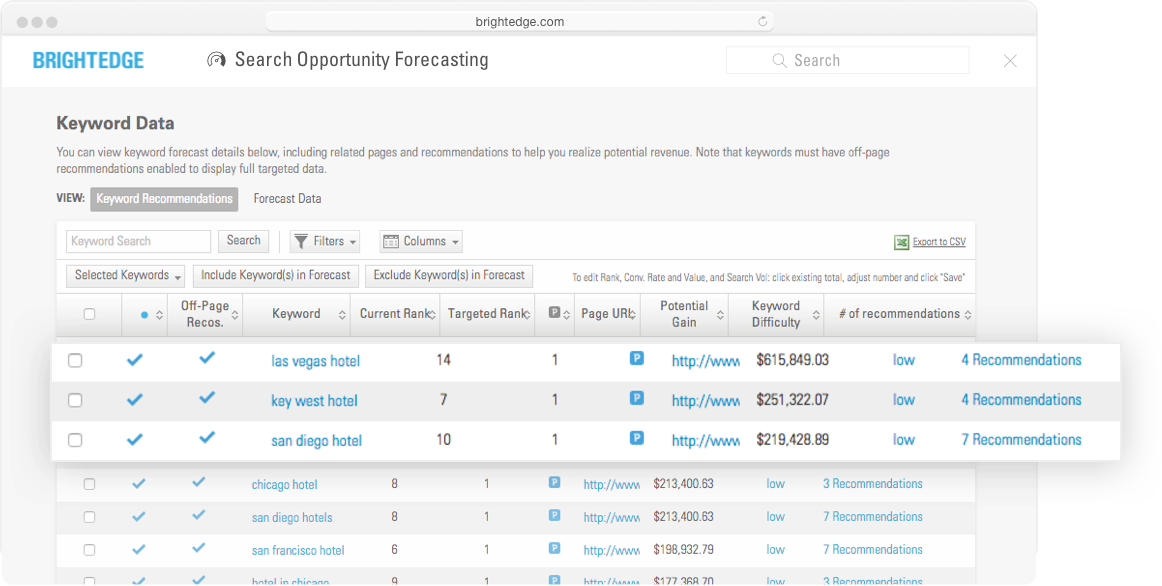Expand the Filters dropdown arrow

354,242
